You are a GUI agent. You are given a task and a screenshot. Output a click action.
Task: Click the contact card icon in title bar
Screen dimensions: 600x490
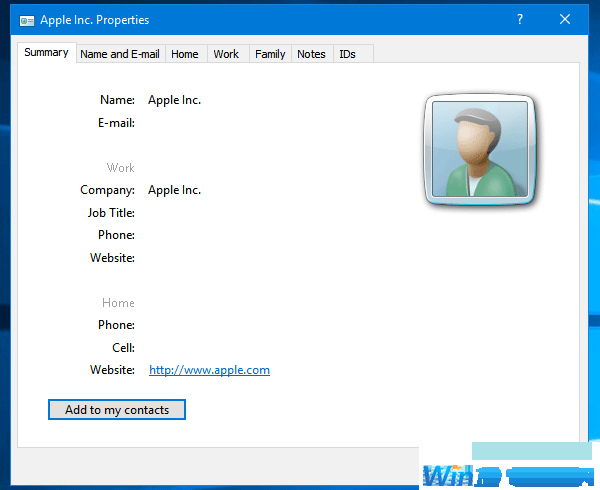(27, 20)
